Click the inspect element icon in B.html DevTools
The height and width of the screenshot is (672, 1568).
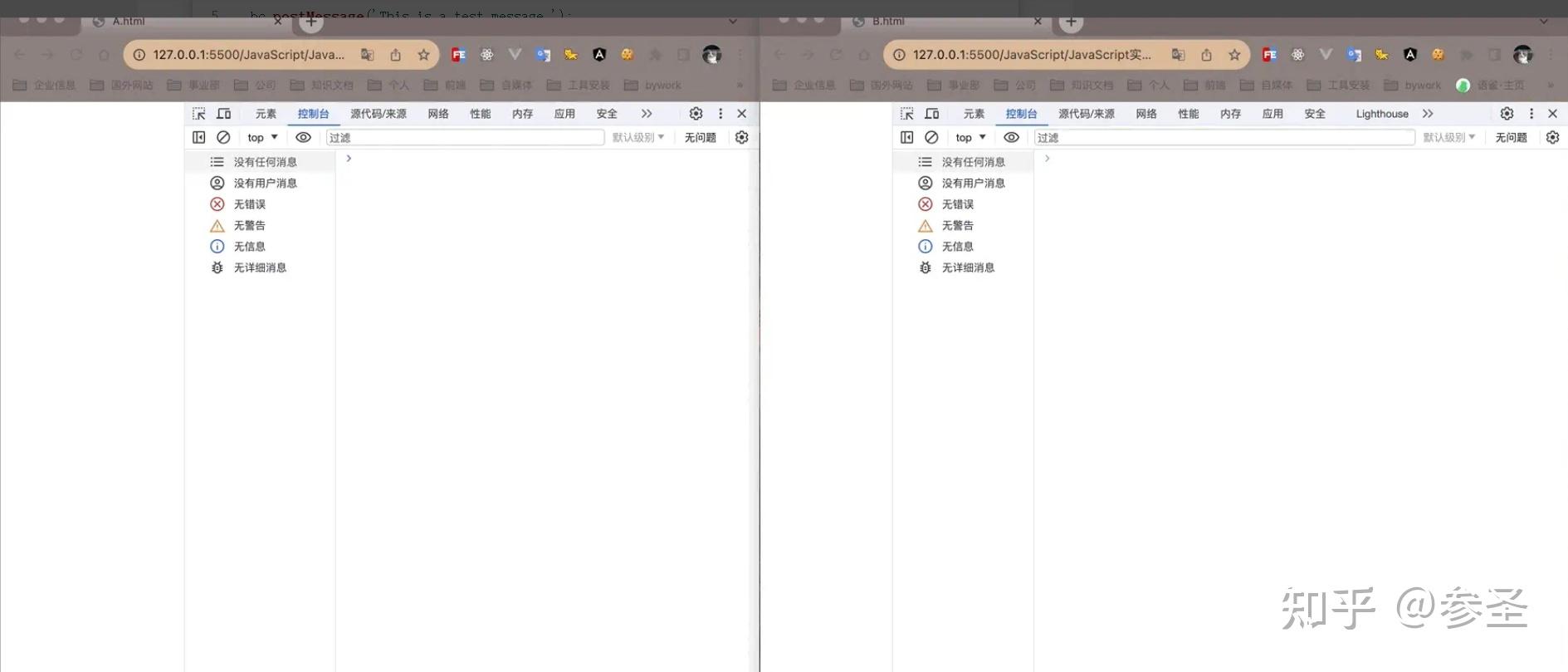click(x=907, y=114)
